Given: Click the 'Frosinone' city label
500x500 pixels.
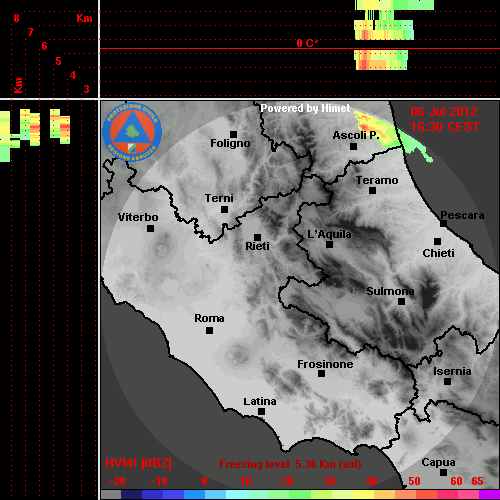Looking at the screenshot, I should click(325, 364).
